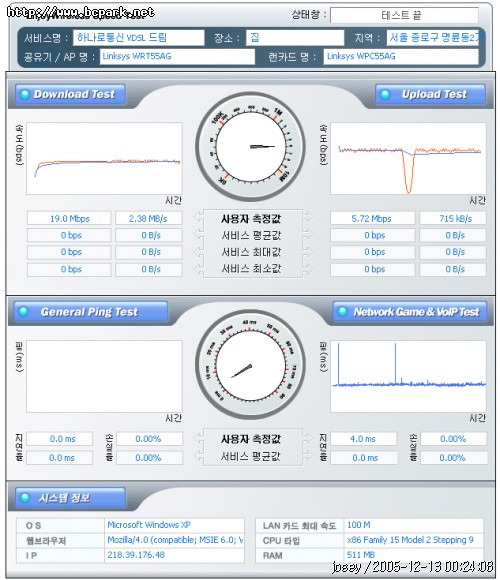This screenshot has height=580, width=500.
Task: Start the Upload Test
Action: tap(430, 94)
